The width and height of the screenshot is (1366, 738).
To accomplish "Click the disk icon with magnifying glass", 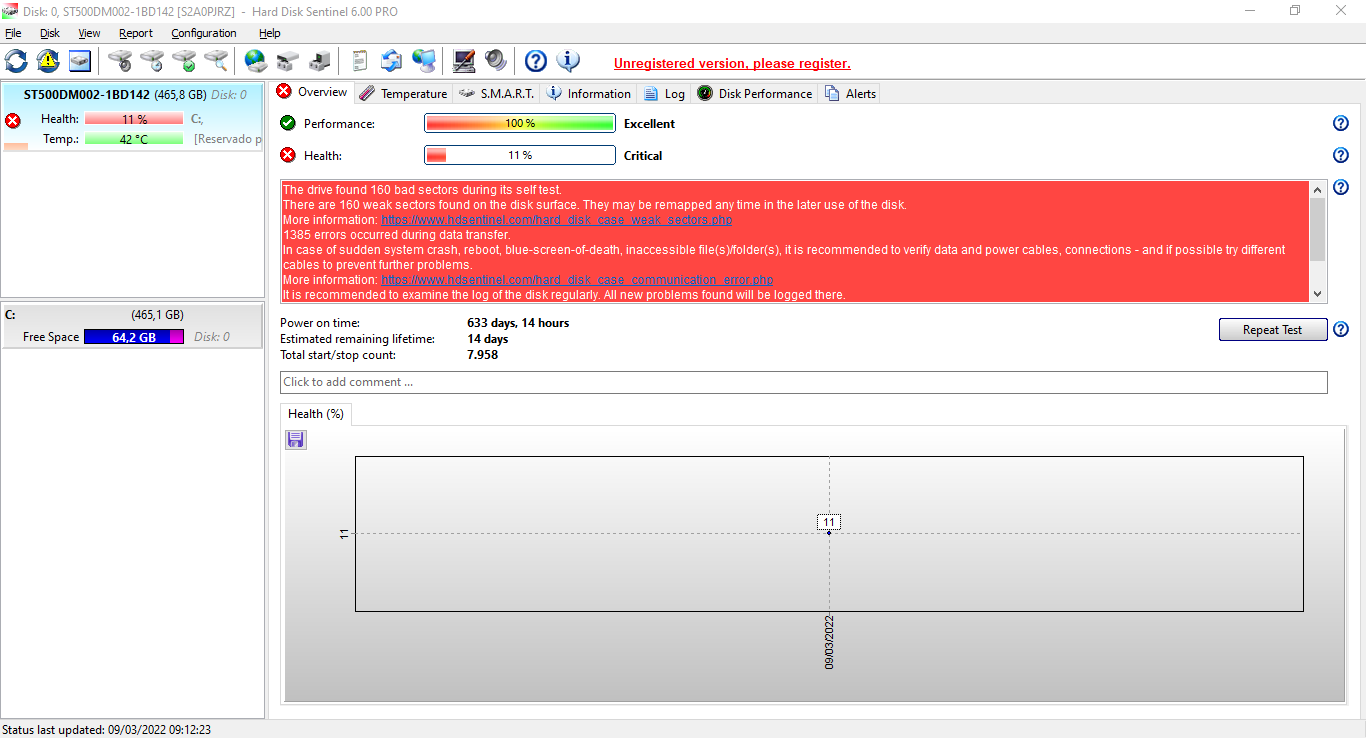I will point(216,61).
